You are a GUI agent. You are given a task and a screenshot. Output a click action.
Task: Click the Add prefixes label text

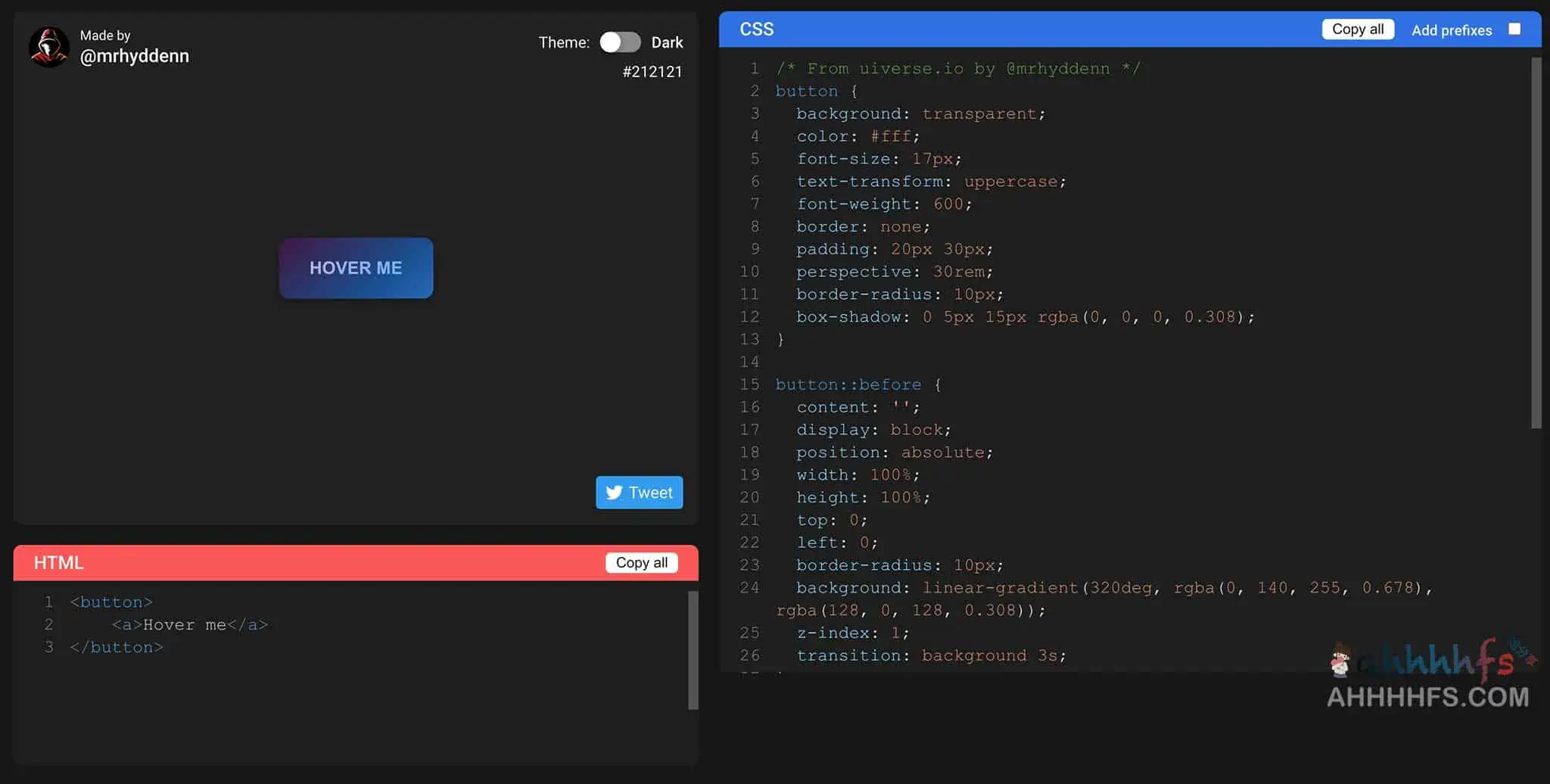(x=1451, y=30)
